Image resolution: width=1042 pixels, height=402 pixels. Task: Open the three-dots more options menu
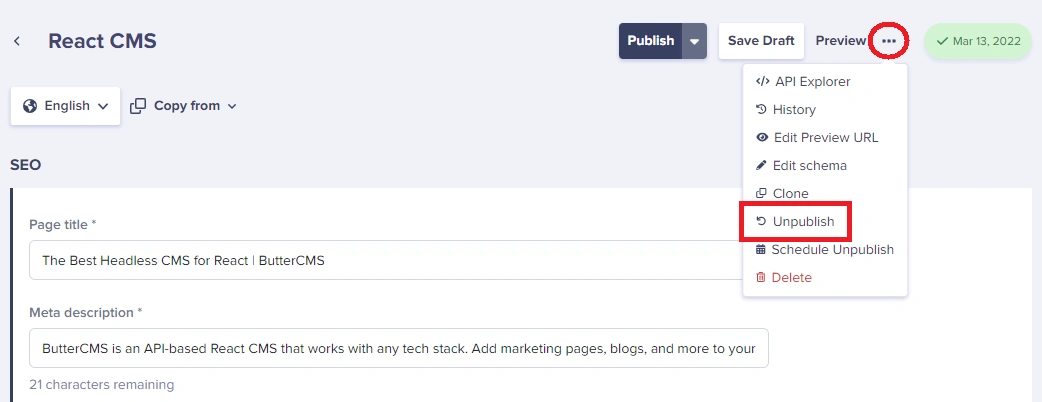pos(888,41)
